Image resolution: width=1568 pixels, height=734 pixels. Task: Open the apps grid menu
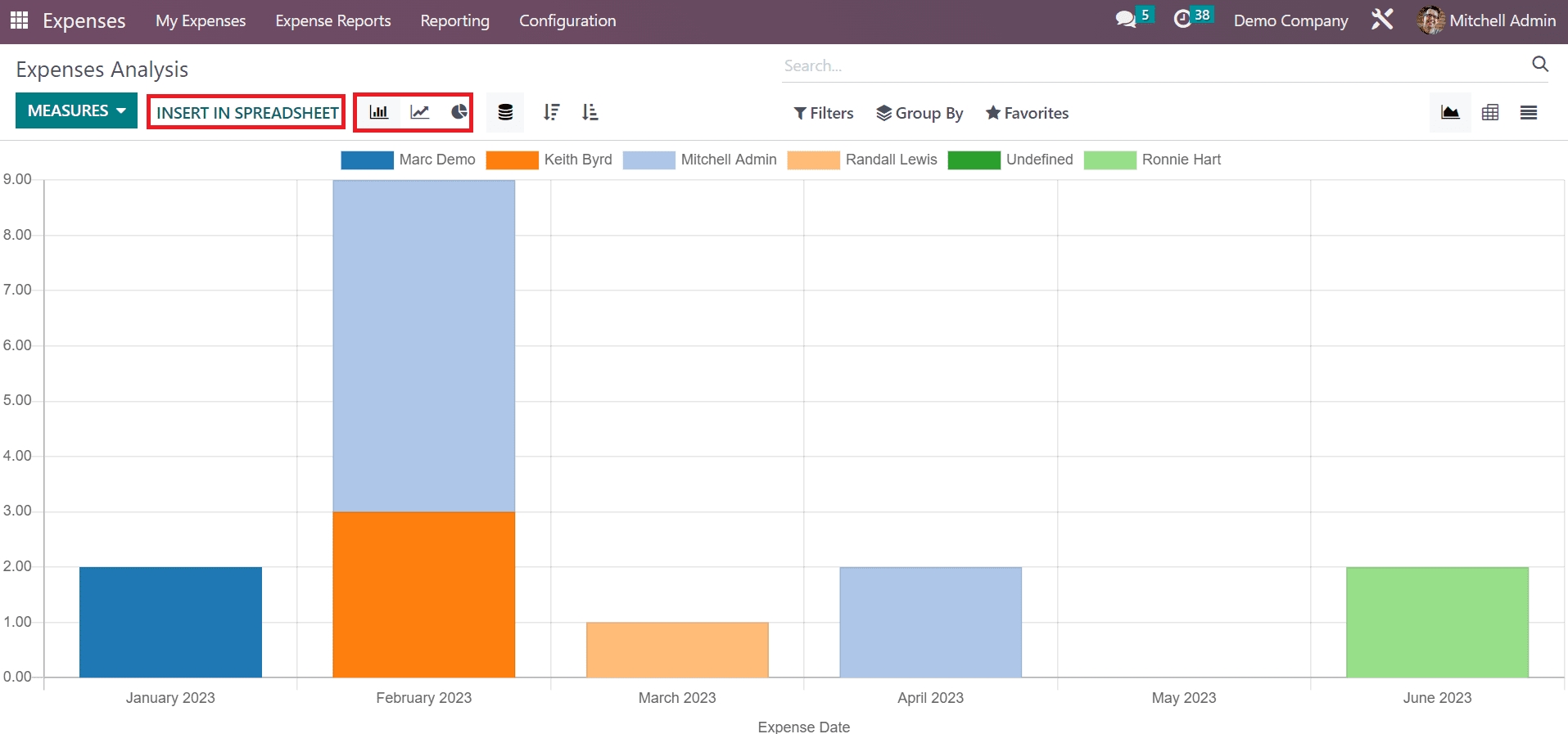(19, 20)
